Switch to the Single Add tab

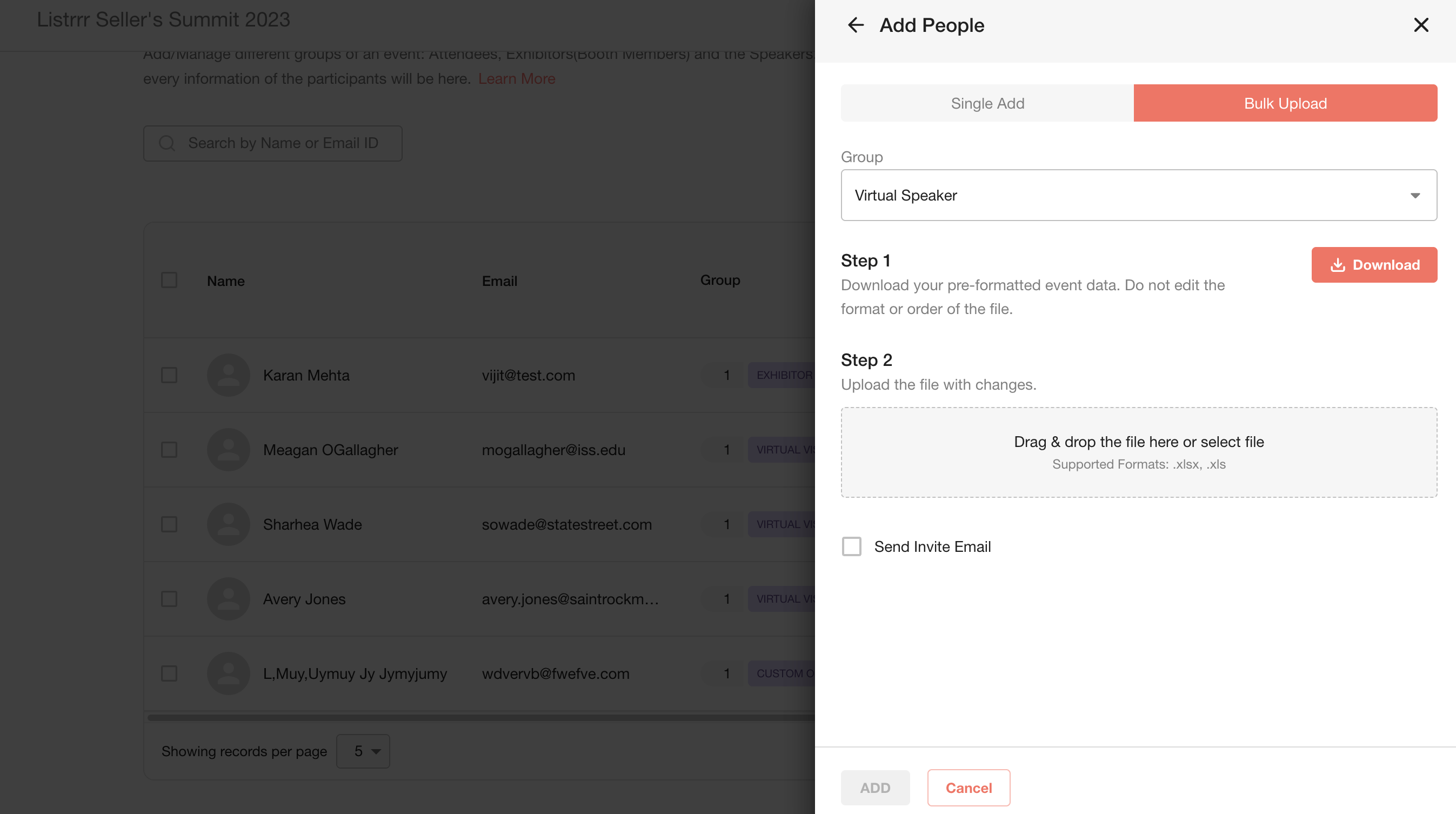click(x=987, y=103)
